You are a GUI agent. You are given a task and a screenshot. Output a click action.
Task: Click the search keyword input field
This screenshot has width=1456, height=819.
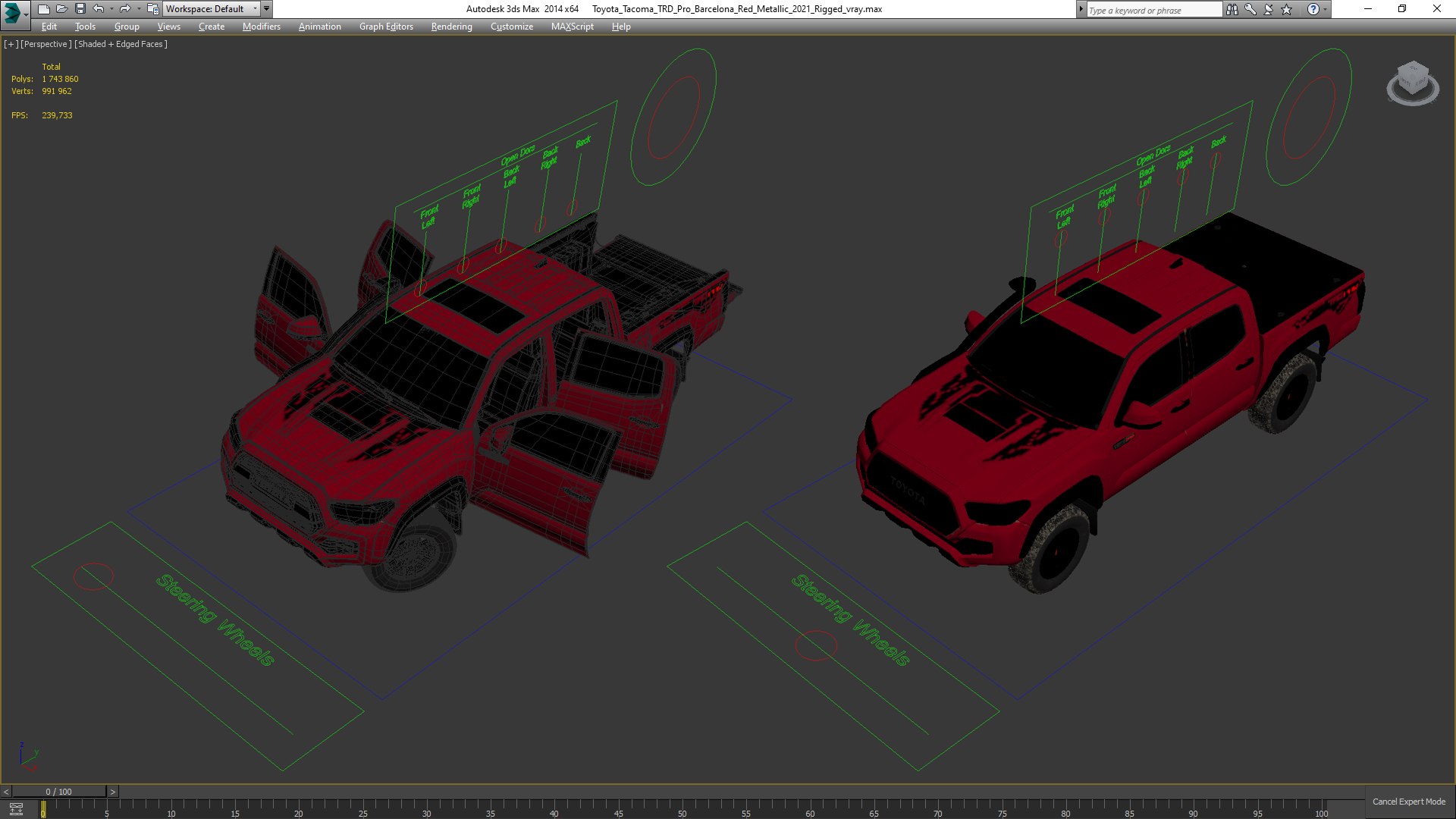point(1154,10)
